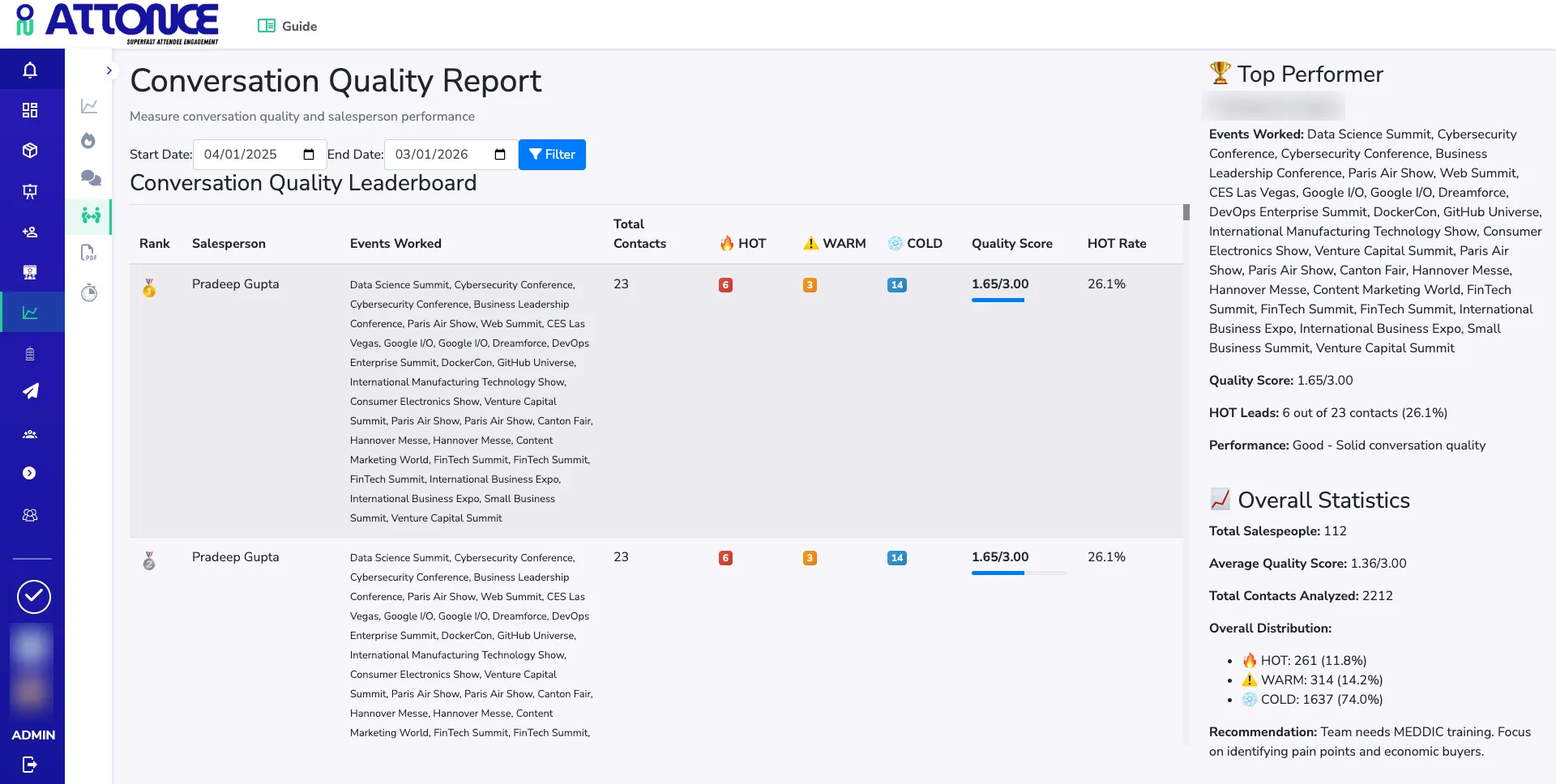Click the 3D box icon in sidebar
1556x784 pixels.
pos(30,151)
